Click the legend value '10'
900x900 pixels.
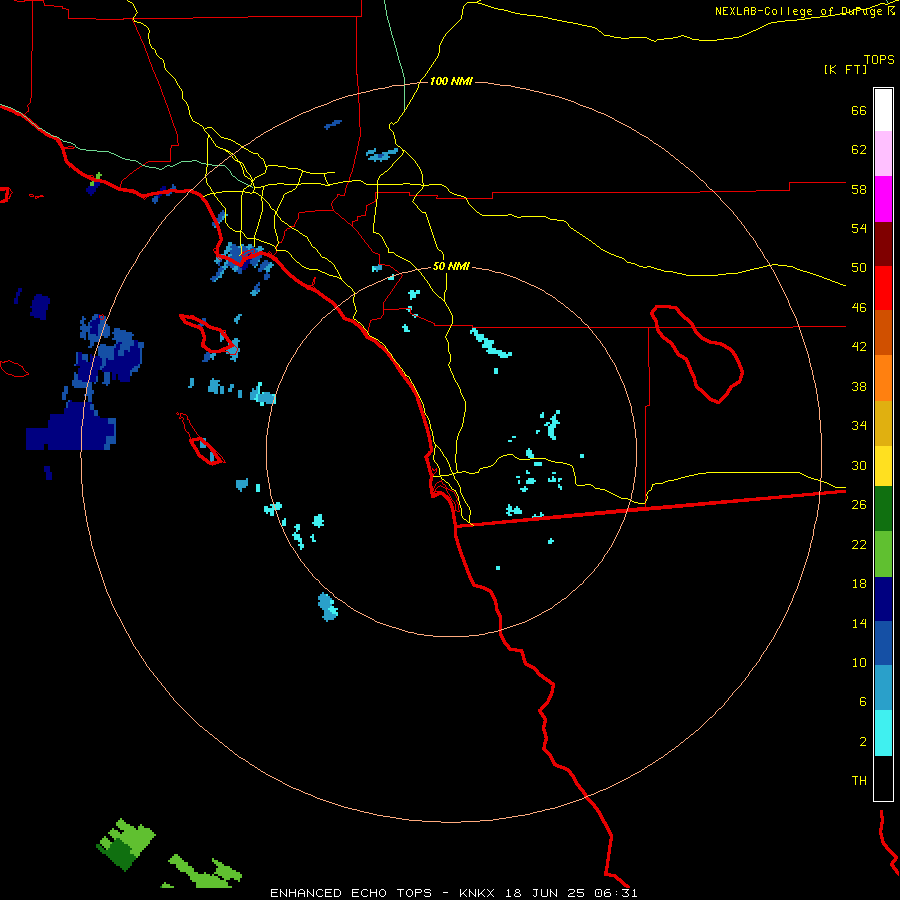(x=859, y=662)
